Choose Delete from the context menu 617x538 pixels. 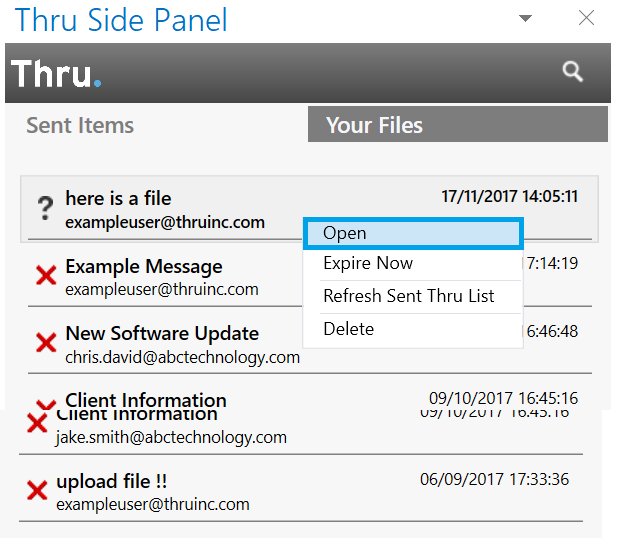(x=348, y=329)
